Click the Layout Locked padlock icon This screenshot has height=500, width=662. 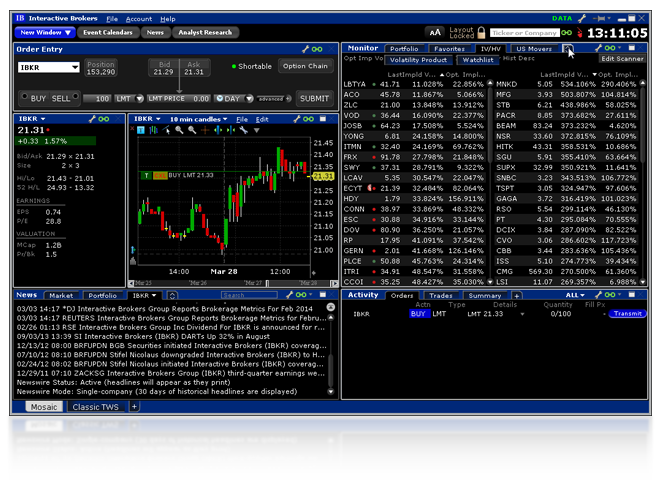(x=481, y=33)
